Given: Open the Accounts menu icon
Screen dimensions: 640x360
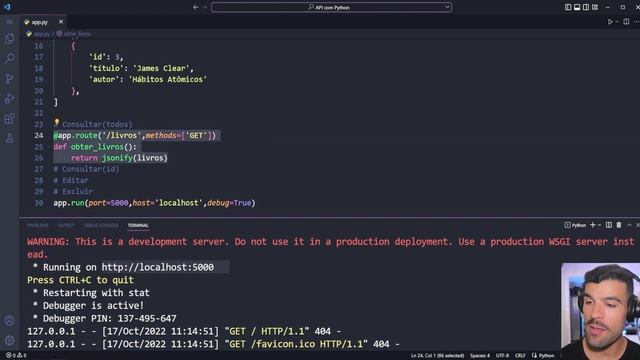Looking at the screenshot, I should coord(9,320).
